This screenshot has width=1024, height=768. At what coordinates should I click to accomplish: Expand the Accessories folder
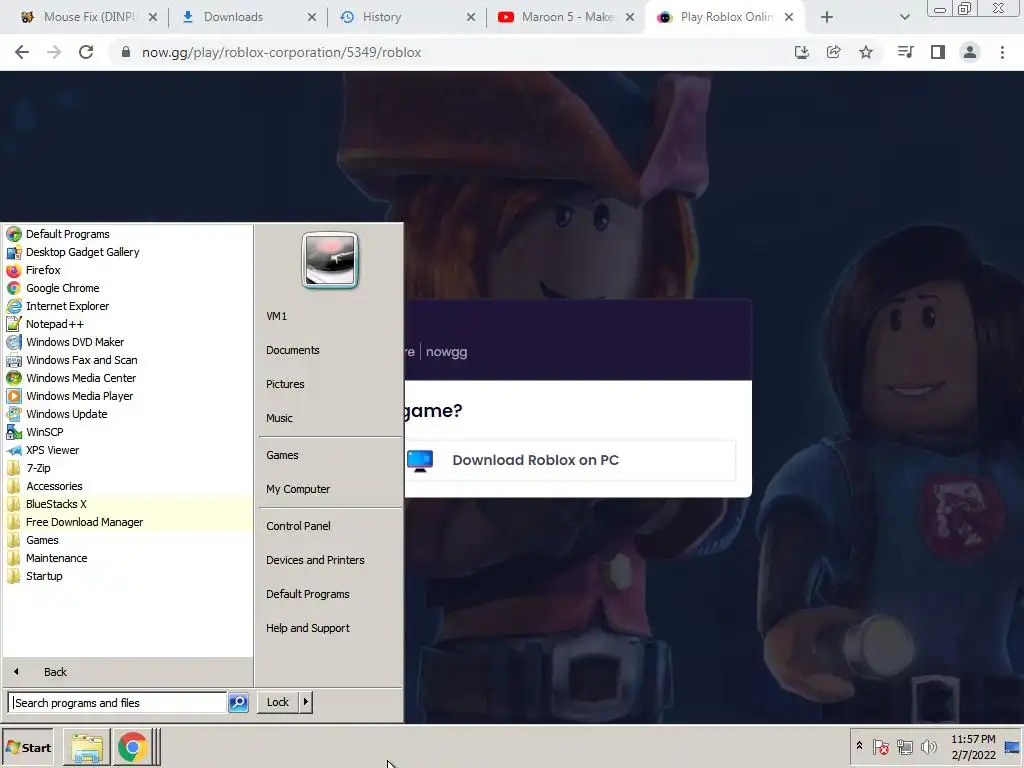pos(127,486)
